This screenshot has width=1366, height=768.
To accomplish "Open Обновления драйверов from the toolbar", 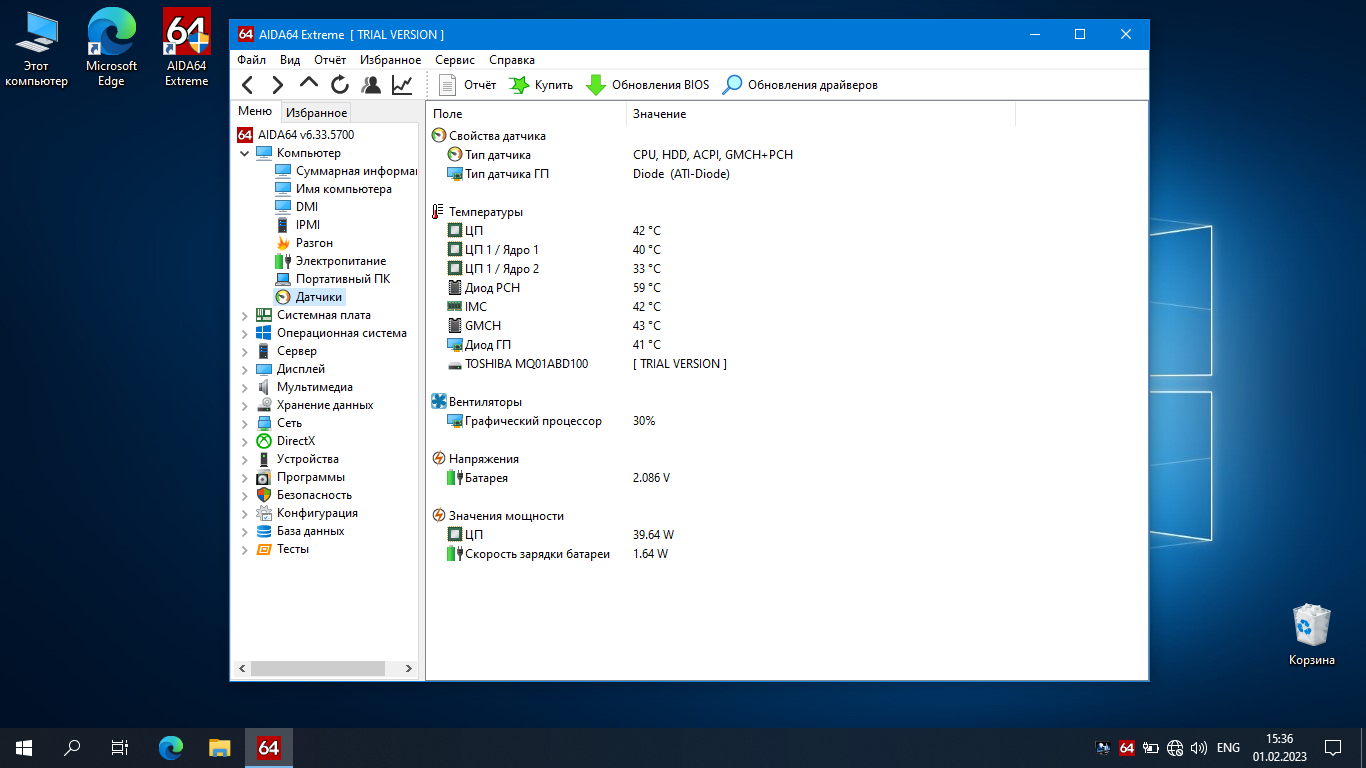I will [801, 85].
